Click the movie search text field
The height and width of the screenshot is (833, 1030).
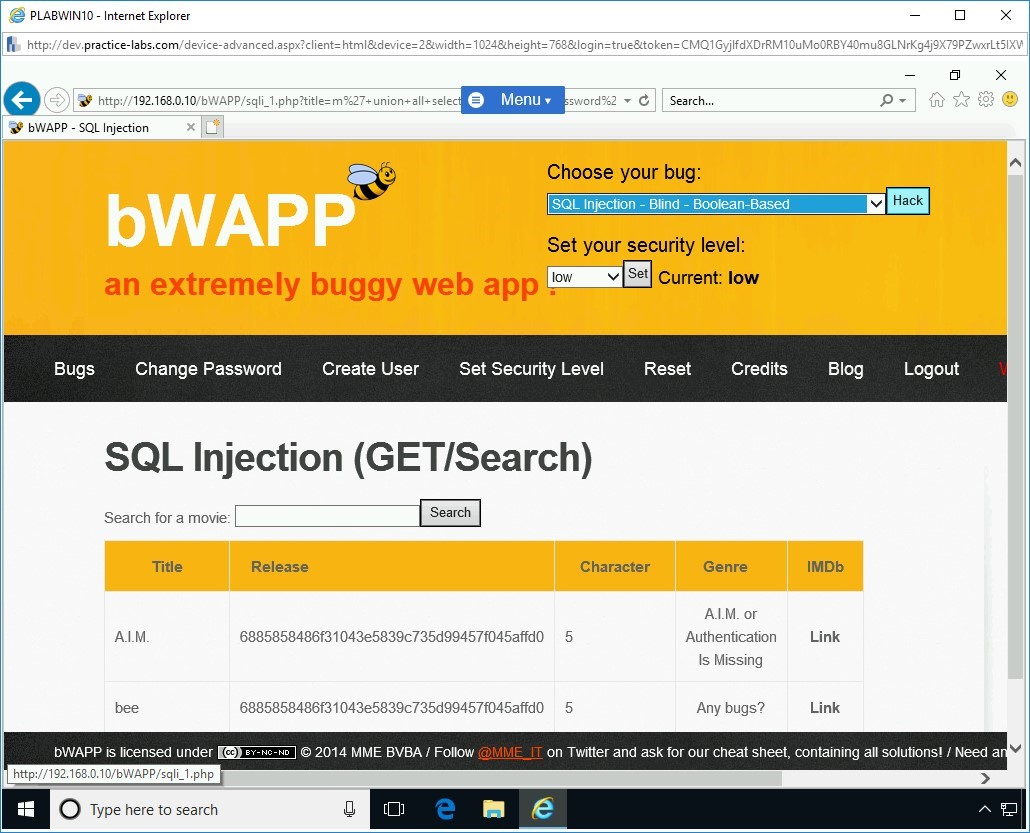coord(327,516)
